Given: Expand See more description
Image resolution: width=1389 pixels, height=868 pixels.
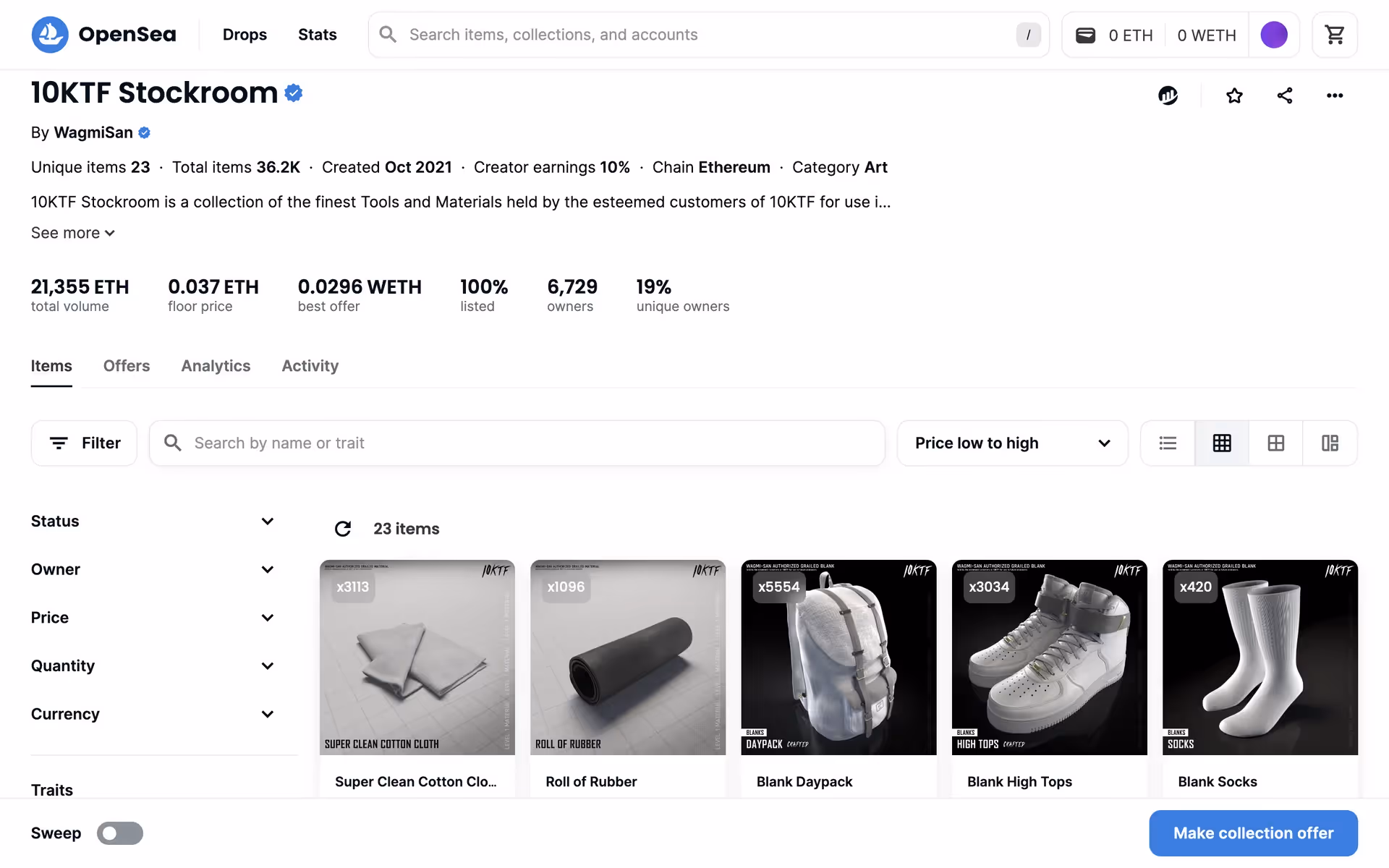Looking at the screenshot, I should pyautogui.click(x=72, y=233).
